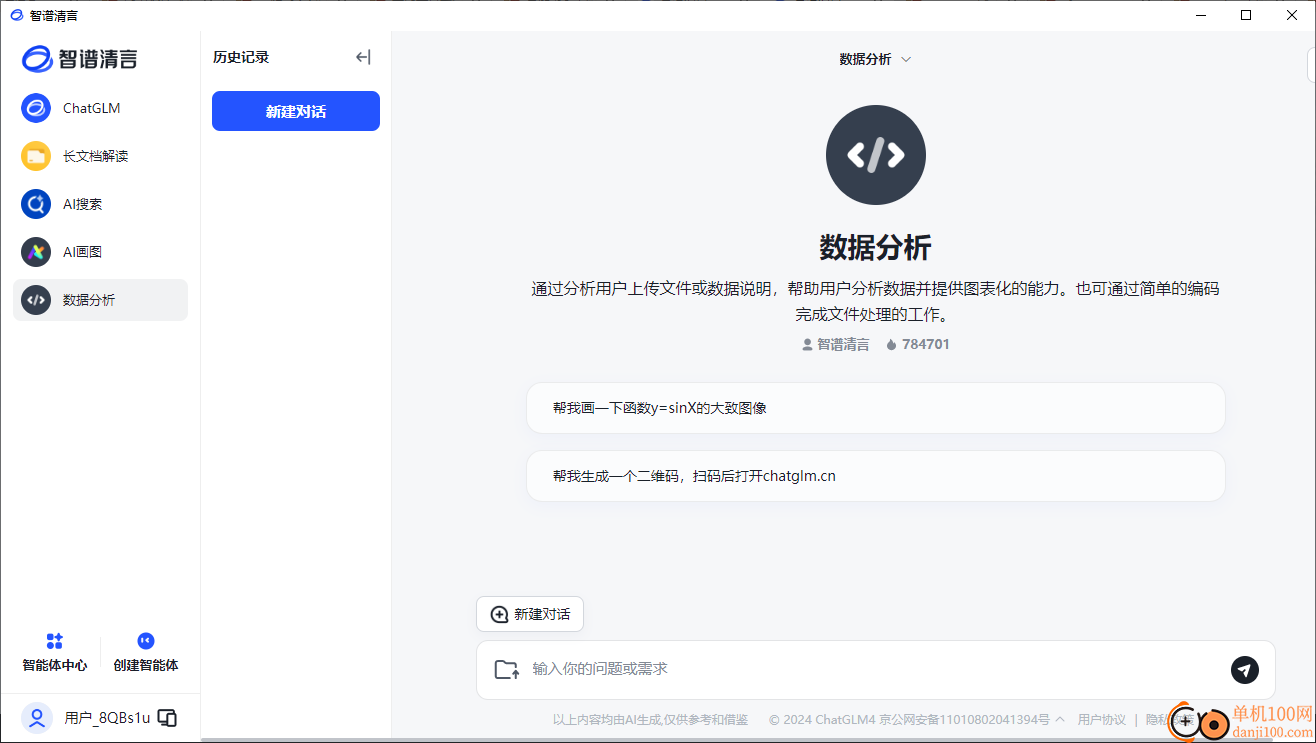Minimize the 智谱清言 window
The image size is (1316, 743).
pyautogui.click(x=1201, y=15)
